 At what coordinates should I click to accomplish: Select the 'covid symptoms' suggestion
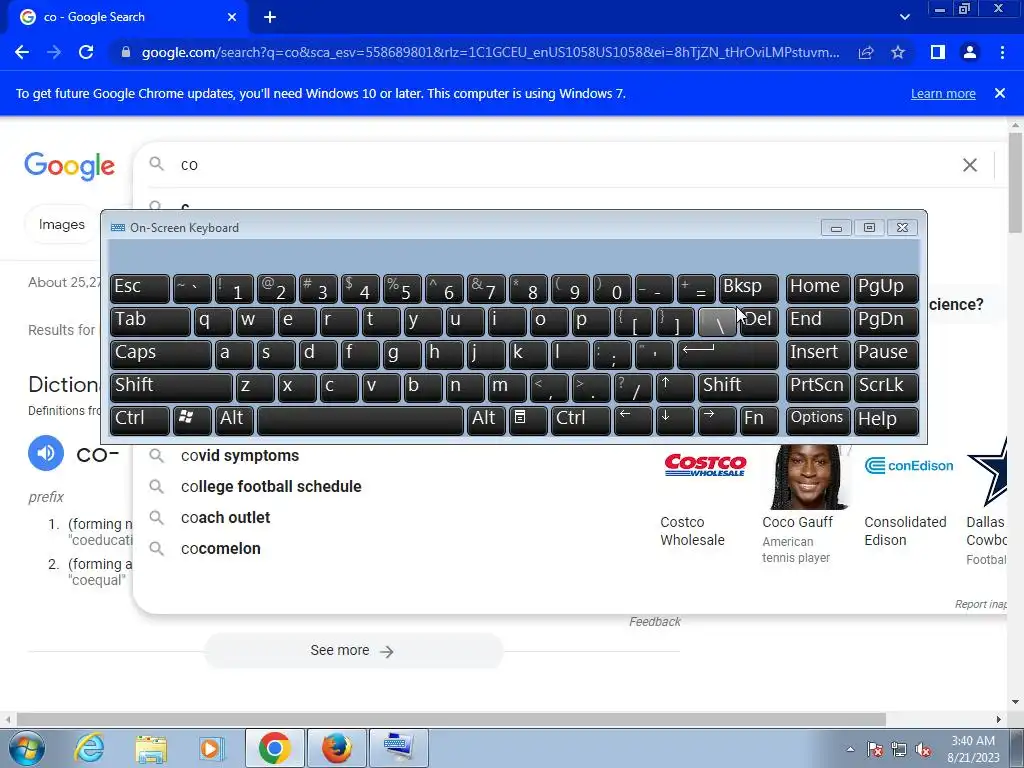pyautogui.click(x=240, y=456)
